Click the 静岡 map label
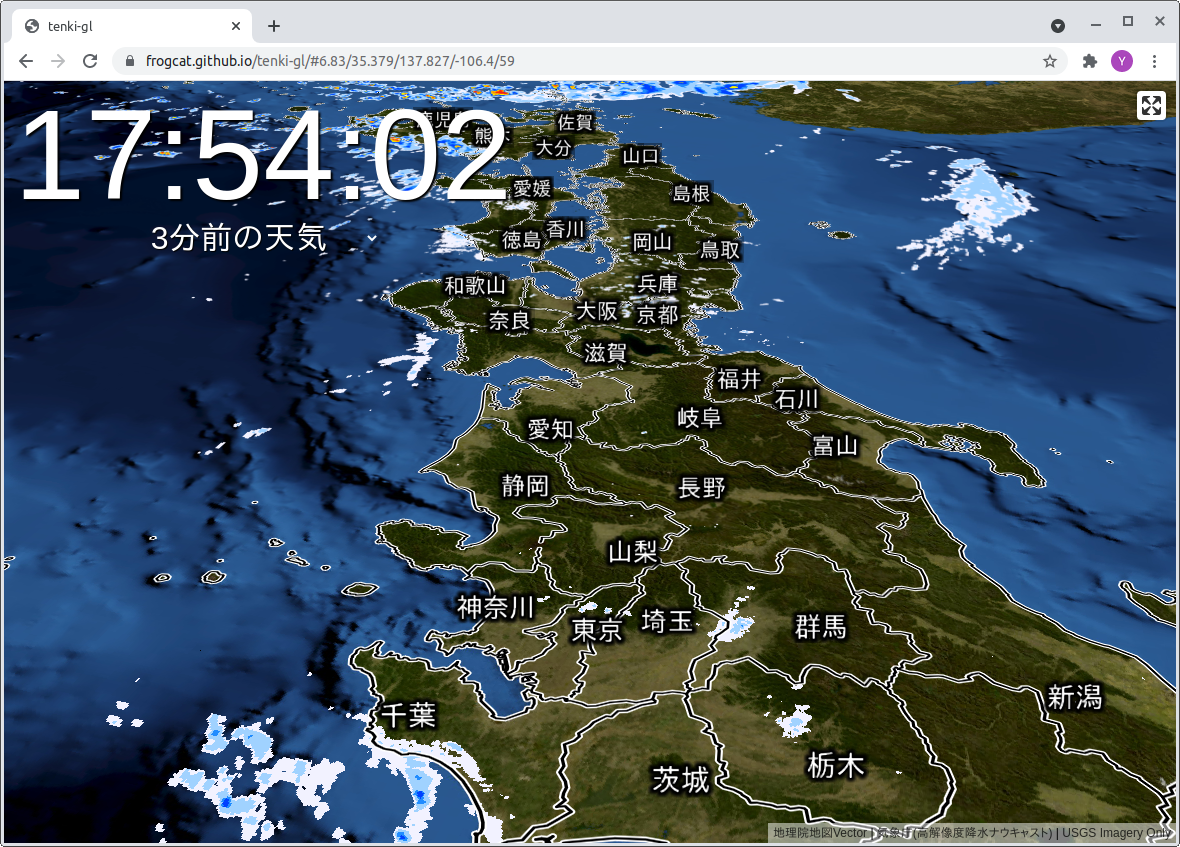This screenshot has height=847, width=1180. tap(525, 485)
